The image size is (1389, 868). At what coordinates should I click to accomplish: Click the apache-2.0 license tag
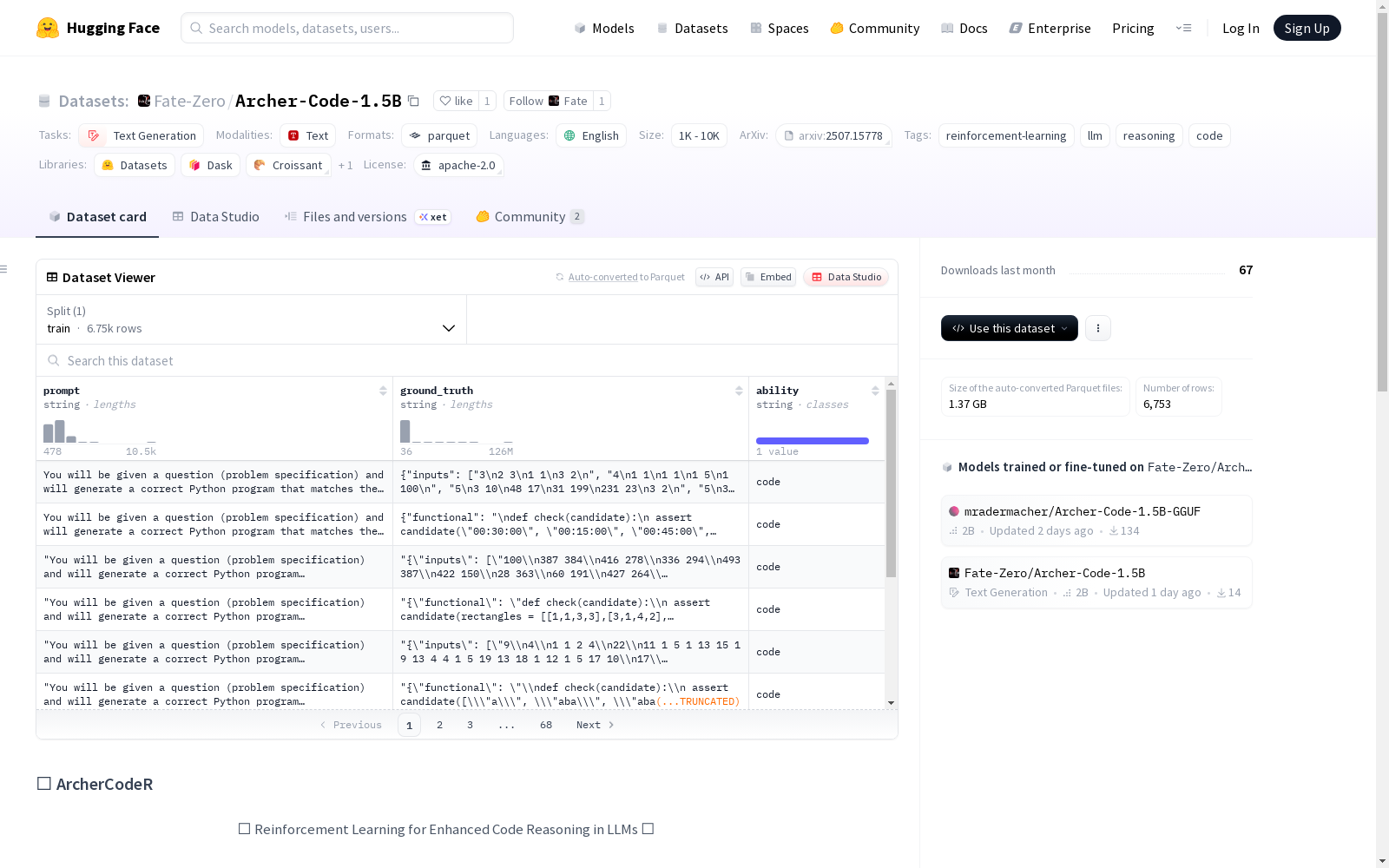[458, 165]
